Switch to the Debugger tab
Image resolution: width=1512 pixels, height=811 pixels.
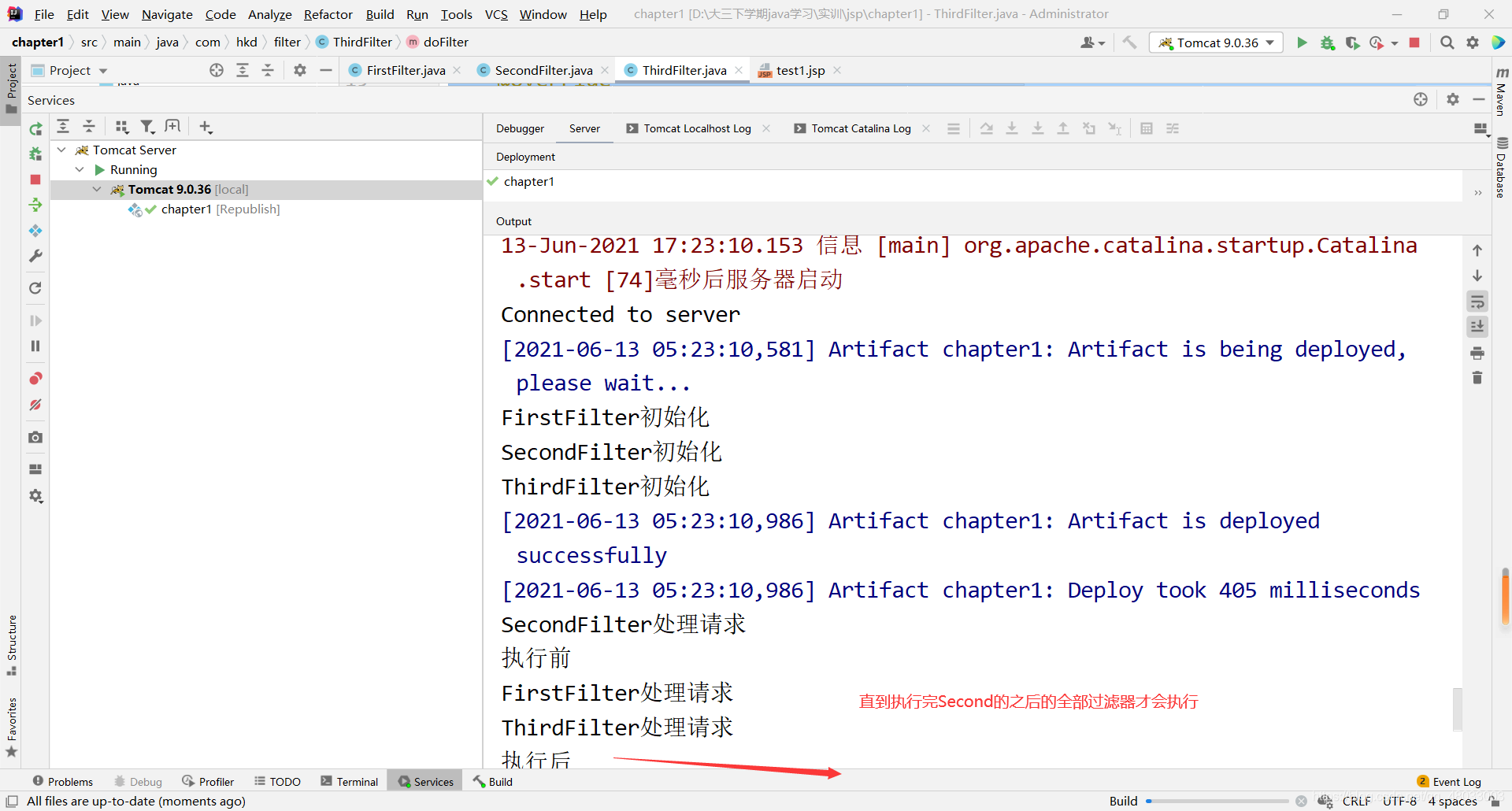[x=520, y=128]
